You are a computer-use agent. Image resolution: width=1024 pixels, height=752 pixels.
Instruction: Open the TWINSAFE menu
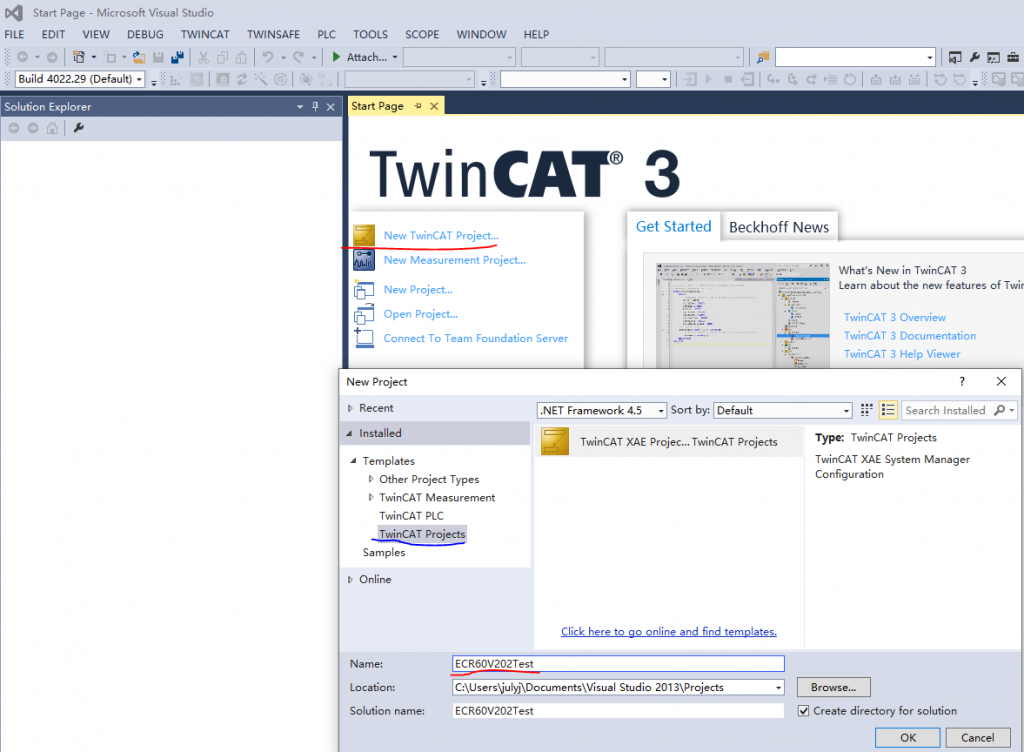pyautogui.click(x=273, y=35)
